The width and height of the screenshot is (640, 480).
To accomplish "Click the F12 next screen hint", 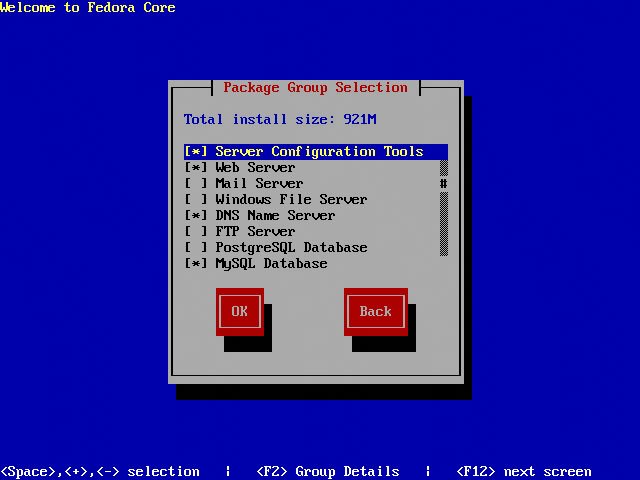I will click(x=524, y=471).
